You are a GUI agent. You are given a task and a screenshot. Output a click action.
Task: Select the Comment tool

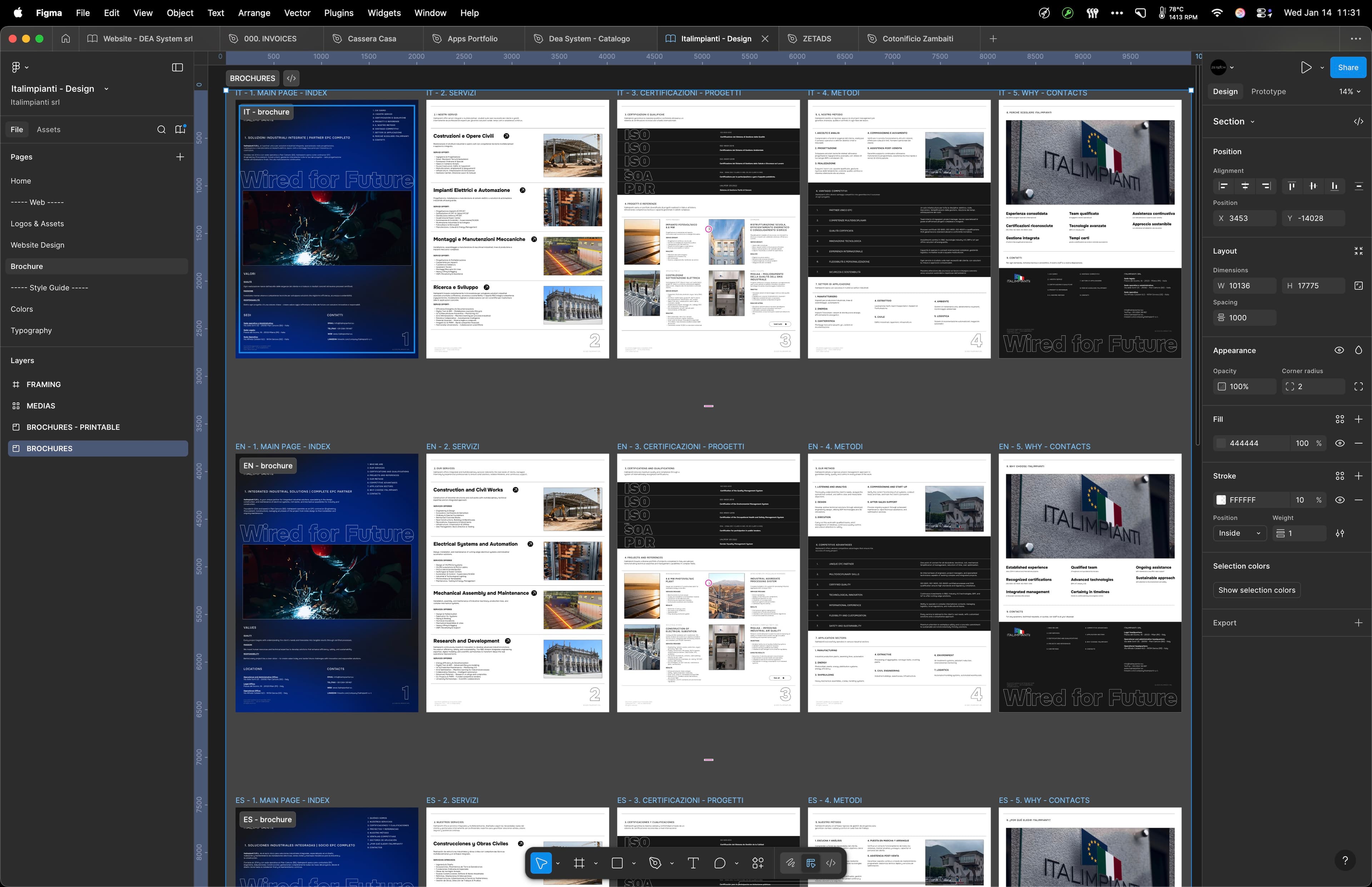coord(720,863)
